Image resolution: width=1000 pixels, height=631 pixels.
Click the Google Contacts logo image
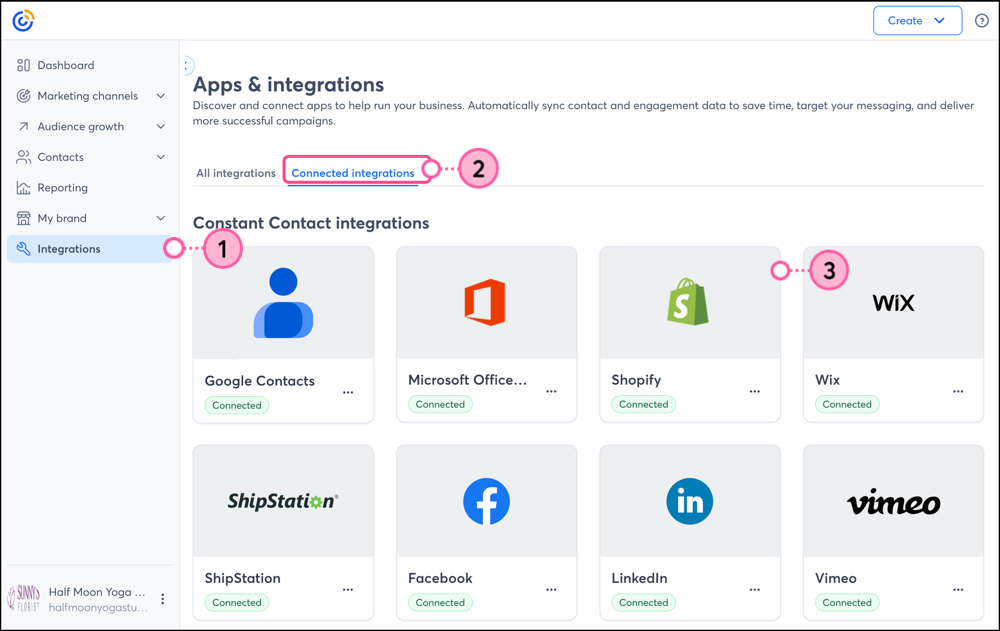(x=283, y=303)
